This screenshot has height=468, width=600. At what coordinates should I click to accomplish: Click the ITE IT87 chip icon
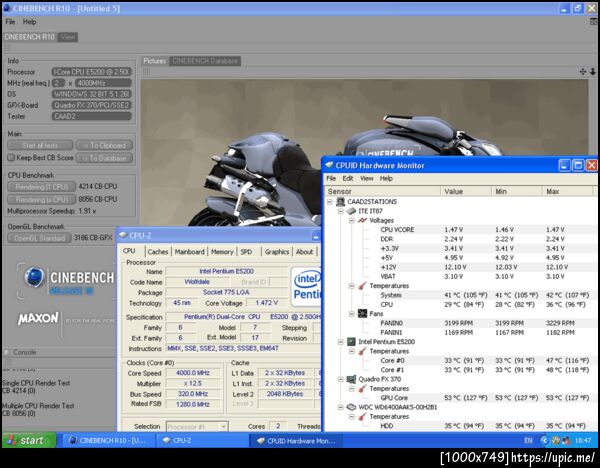coord(351,211)
